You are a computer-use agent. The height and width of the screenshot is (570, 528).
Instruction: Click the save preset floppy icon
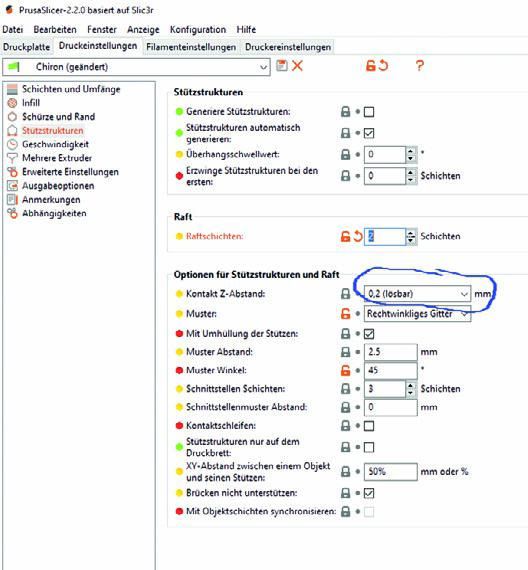tap(282, 66)
